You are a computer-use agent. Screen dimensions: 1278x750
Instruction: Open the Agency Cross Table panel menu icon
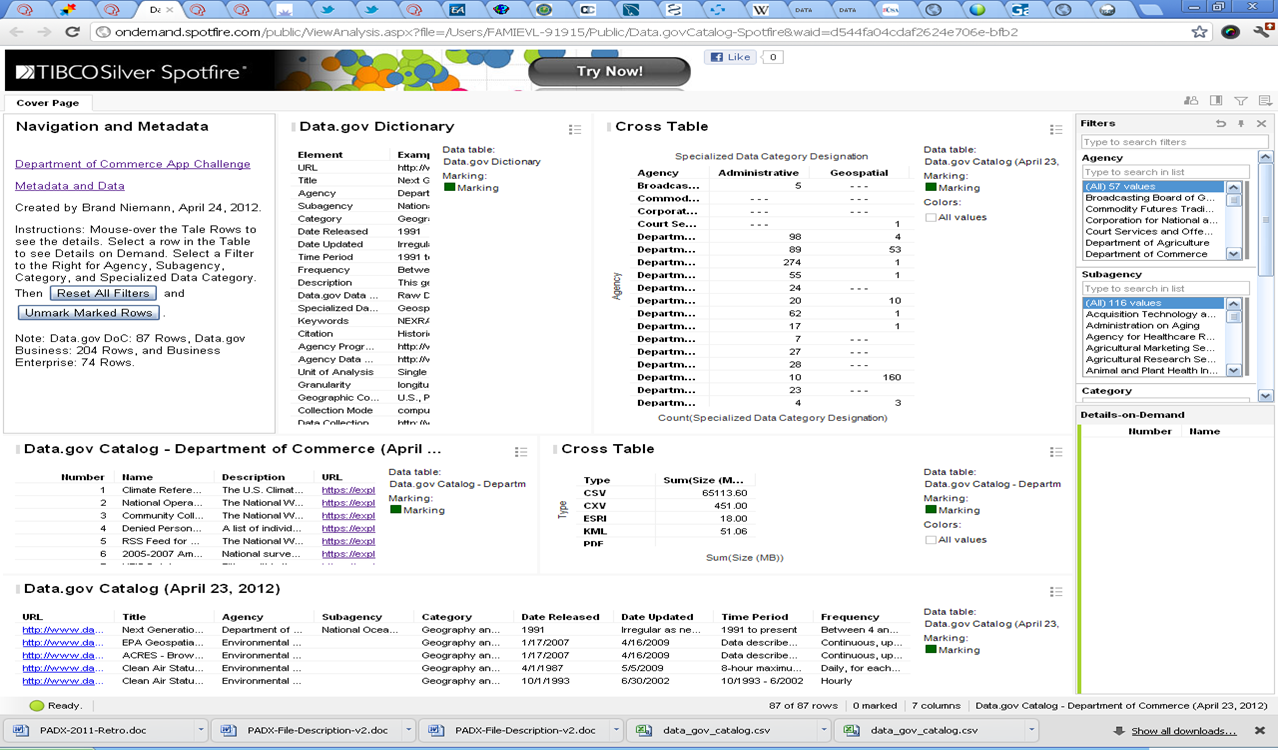[x=1056, y=130]
